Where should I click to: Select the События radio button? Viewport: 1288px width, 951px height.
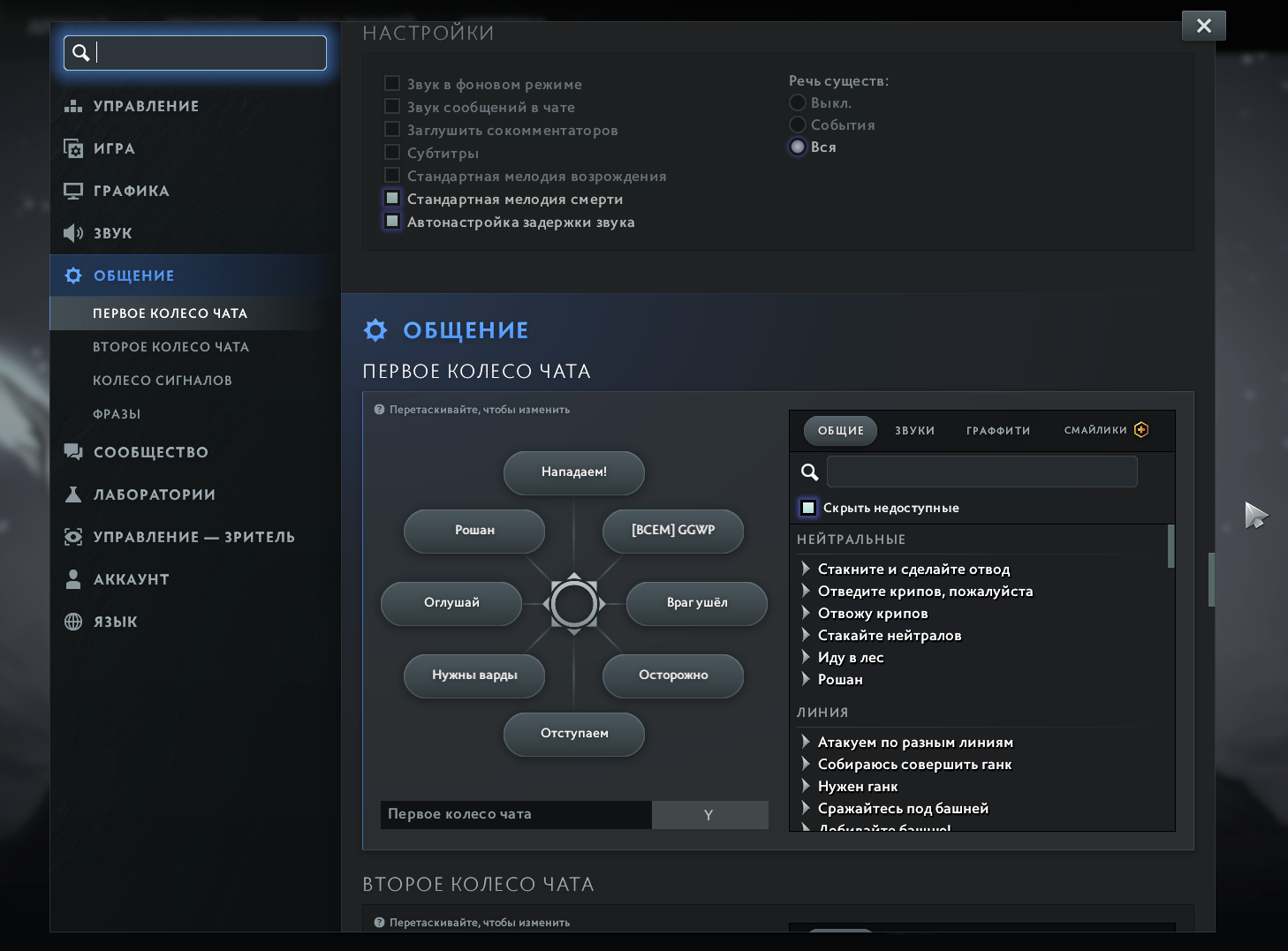798,125
